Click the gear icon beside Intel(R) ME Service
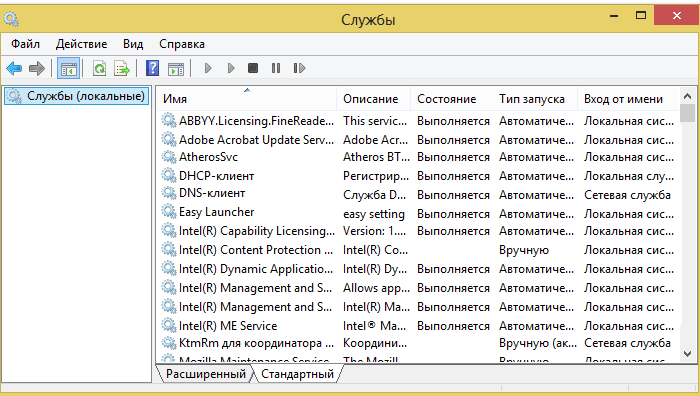Viewport: 700px width, 396px height. (x=169, y=325)
